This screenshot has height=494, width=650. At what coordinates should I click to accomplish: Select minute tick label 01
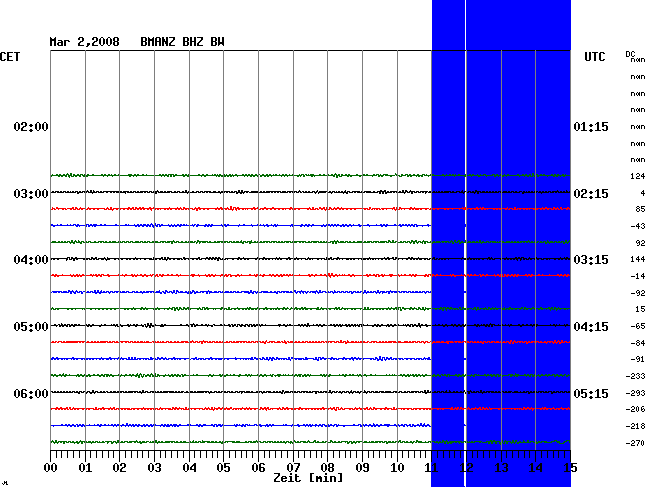(85, 468)
